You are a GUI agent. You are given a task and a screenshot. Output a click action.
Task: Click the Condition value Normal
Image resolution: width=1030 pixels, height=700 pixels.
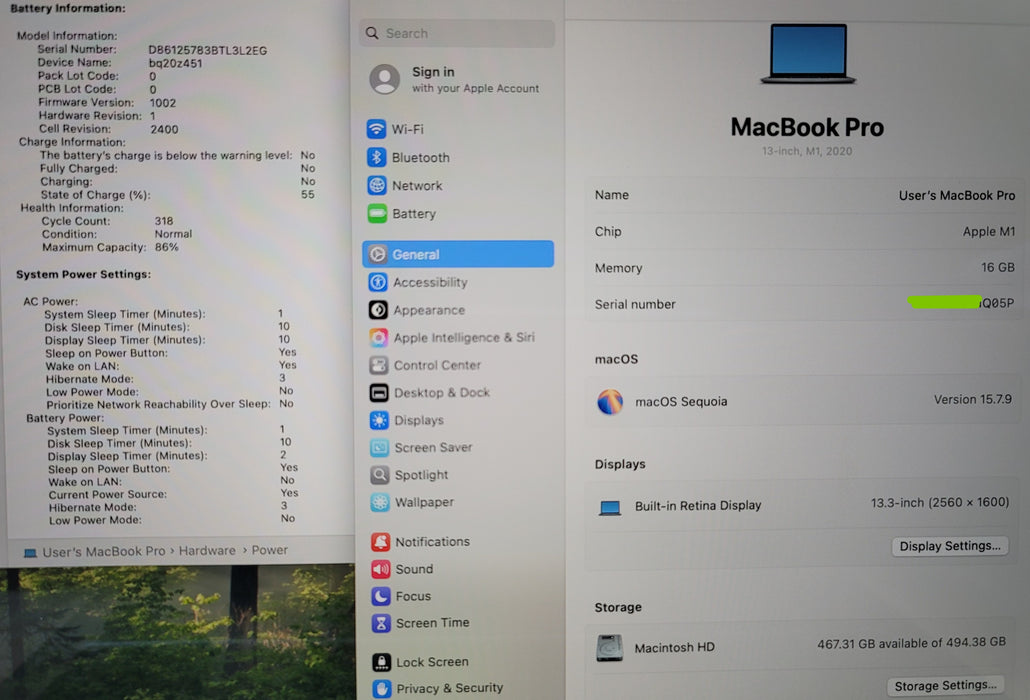173,234
